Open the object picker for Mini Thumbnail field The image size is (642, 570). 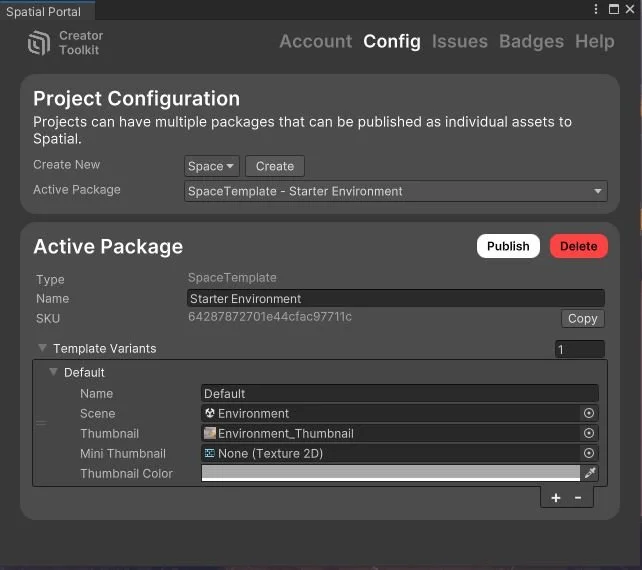pos(589,453)
